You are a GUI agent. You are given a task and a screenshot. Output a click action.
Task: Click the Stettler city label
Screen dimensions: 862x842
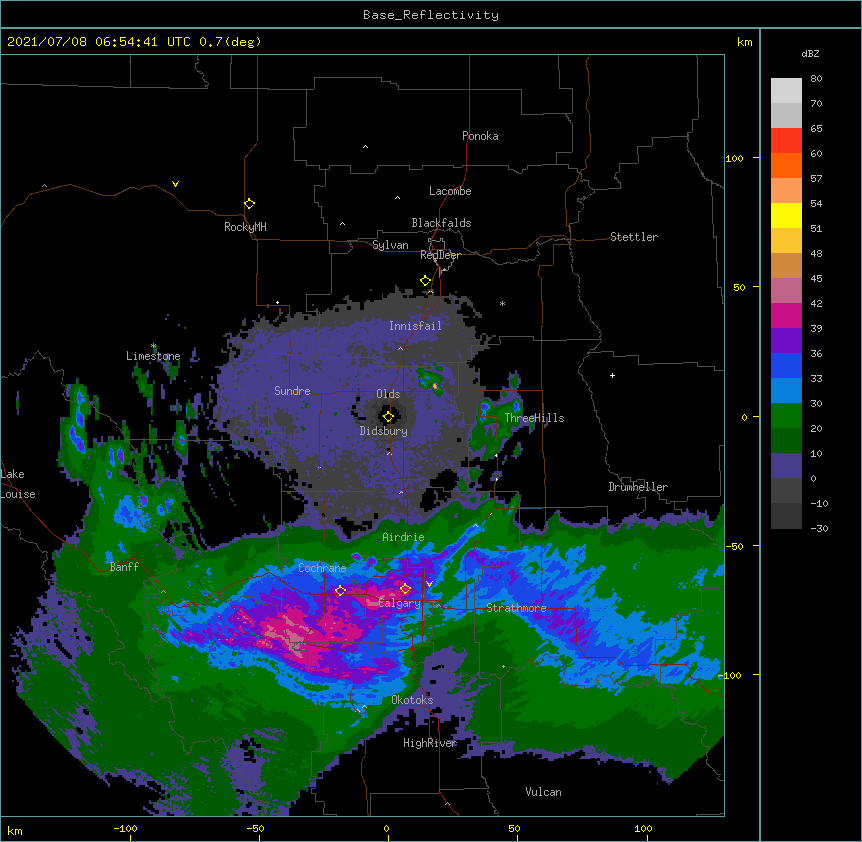(634, 237)
